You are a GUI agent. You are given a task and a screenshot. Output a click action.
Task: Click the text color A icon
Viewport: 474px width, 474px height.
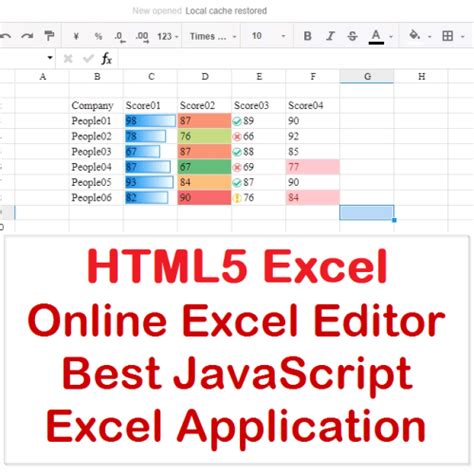(x=376, y=36)
